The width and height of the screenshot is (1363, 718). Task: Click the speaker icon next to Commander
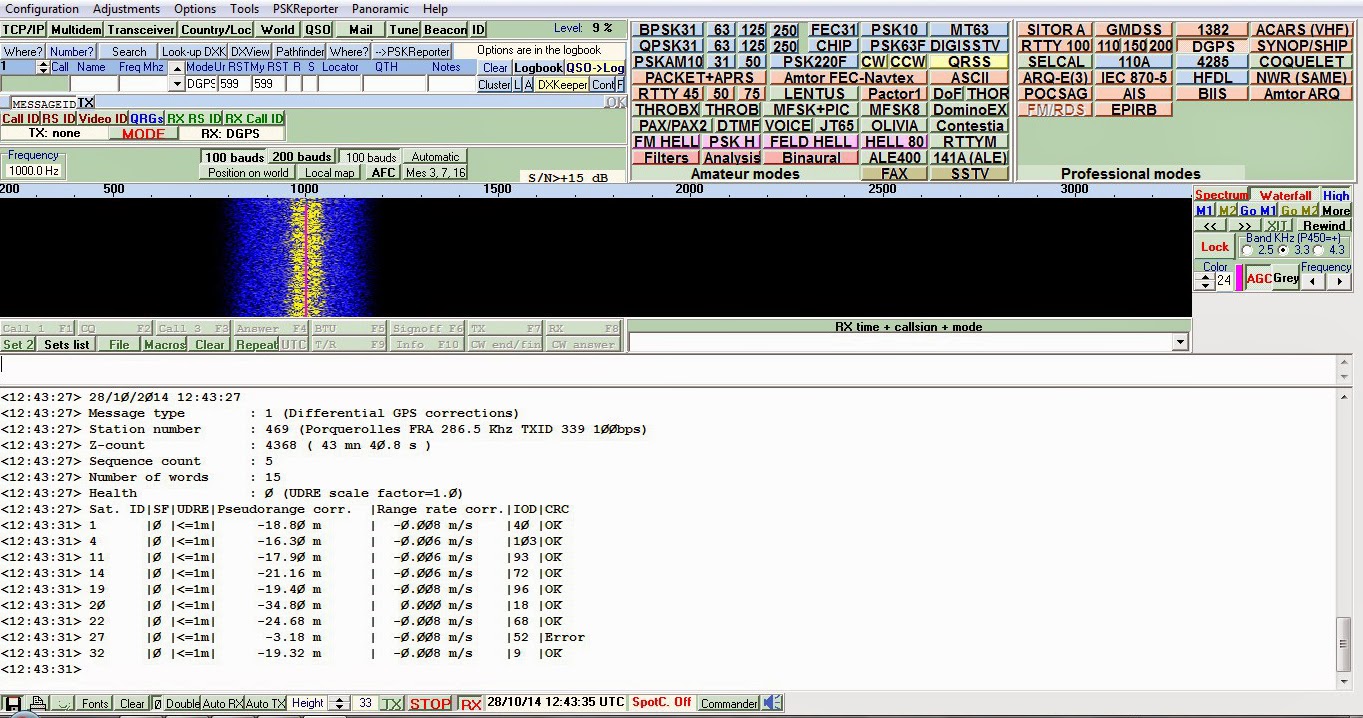771,703
